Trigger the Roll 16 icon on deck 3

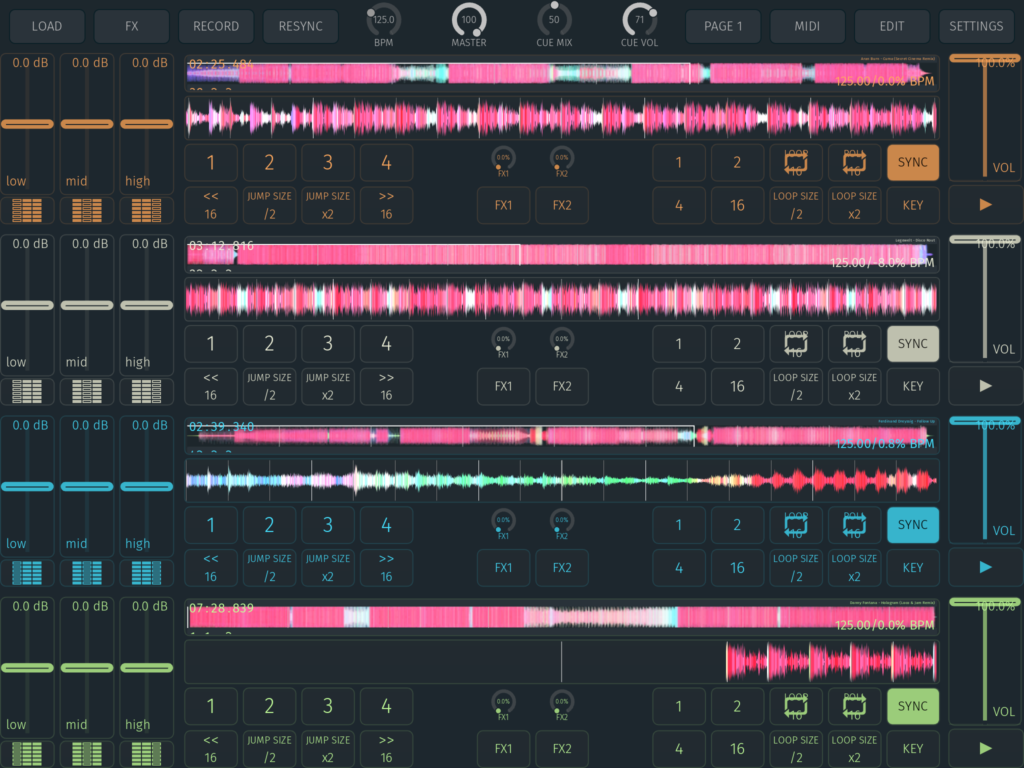pyautogui.click(x=854, y=525)
